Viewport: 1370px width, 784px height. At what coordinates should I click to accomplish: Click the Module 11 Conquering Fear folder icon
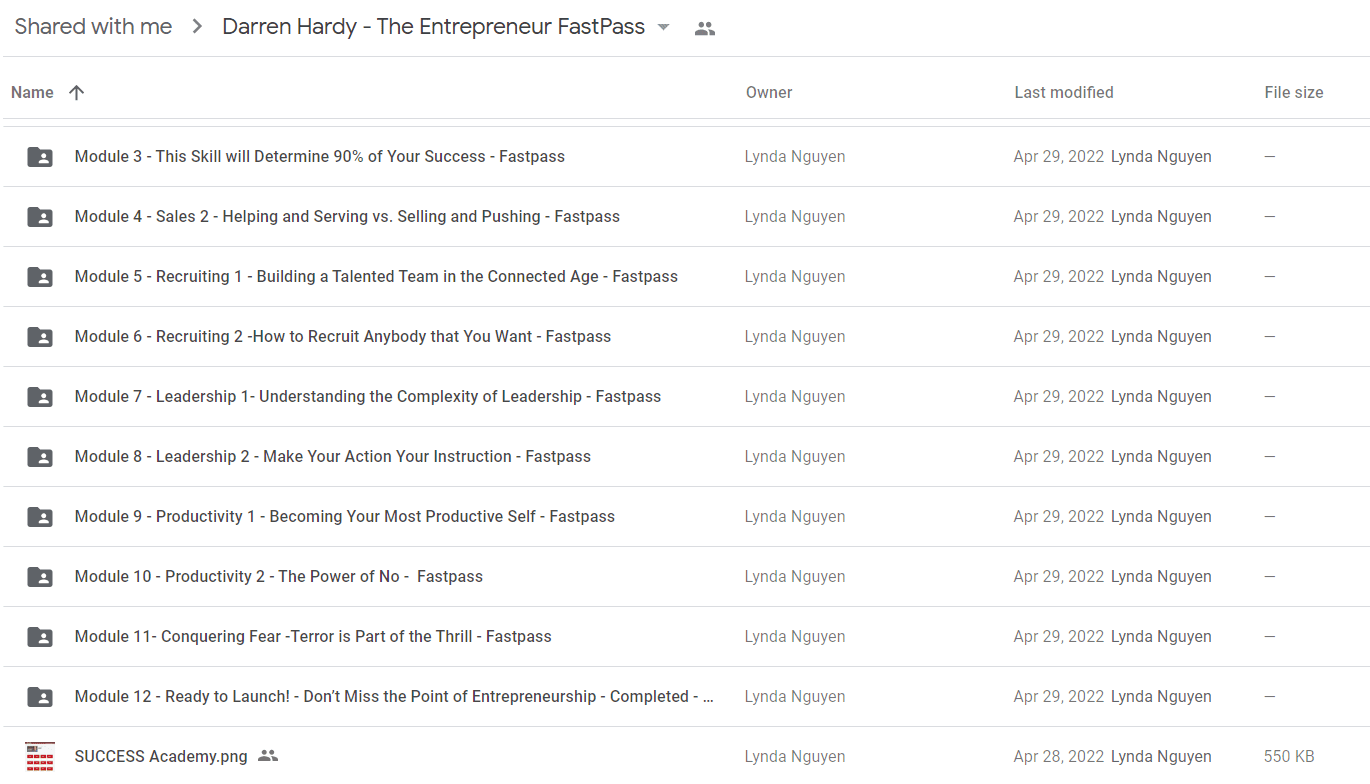(x=40, y=637)
